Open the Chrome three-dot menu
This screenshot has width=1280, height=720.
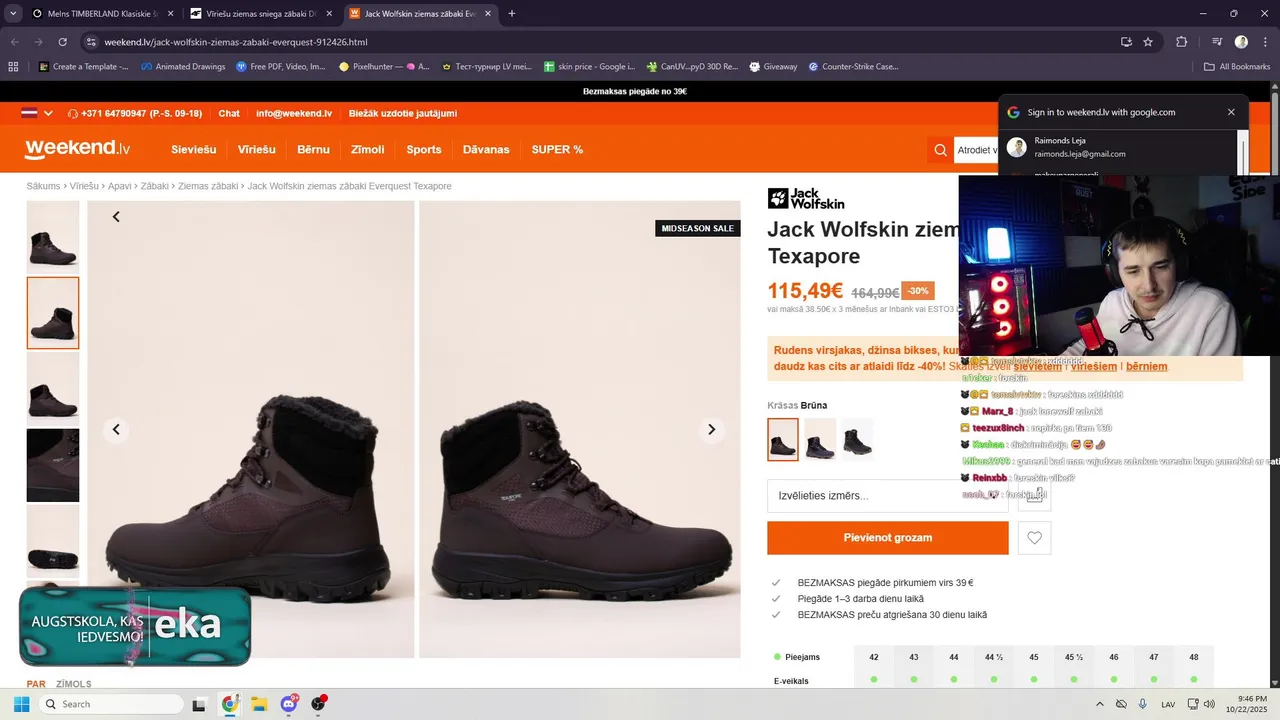click(x=1264, y=42)
